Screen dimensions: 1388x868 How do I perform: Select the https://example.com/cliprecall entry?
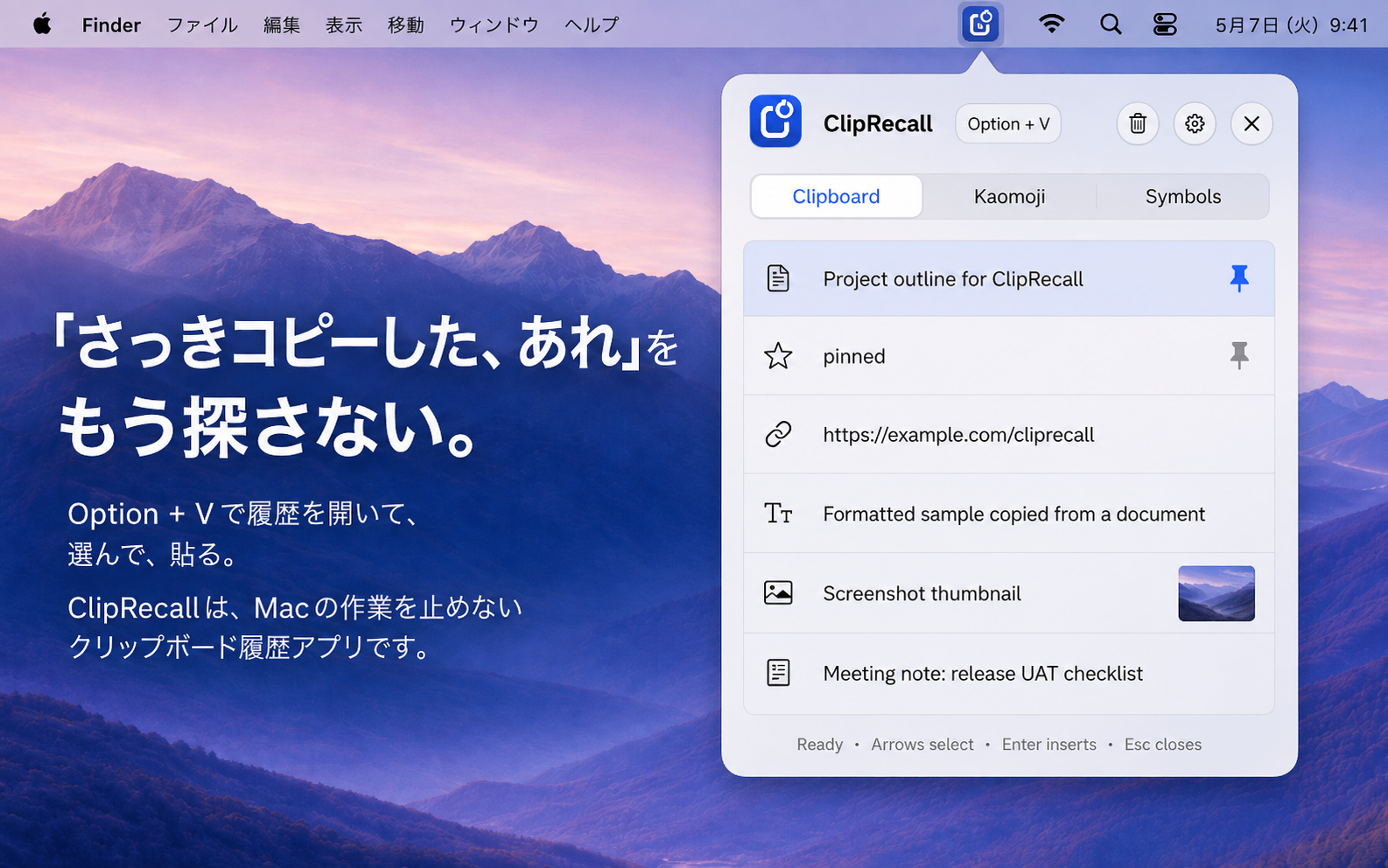[1009, 434]
